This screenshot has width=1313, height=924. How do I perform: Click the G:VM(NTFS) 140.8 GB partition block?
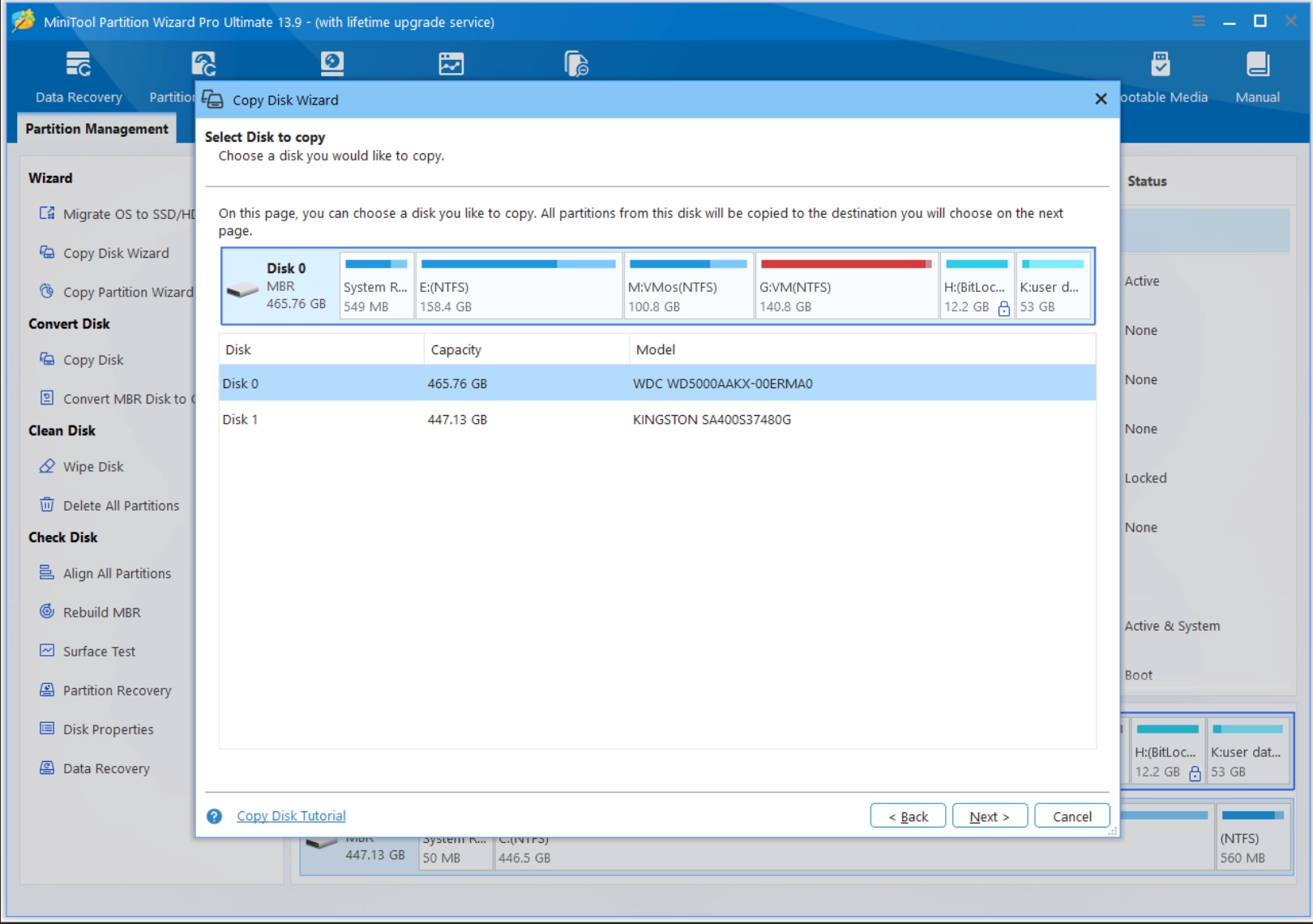[846, 286]
